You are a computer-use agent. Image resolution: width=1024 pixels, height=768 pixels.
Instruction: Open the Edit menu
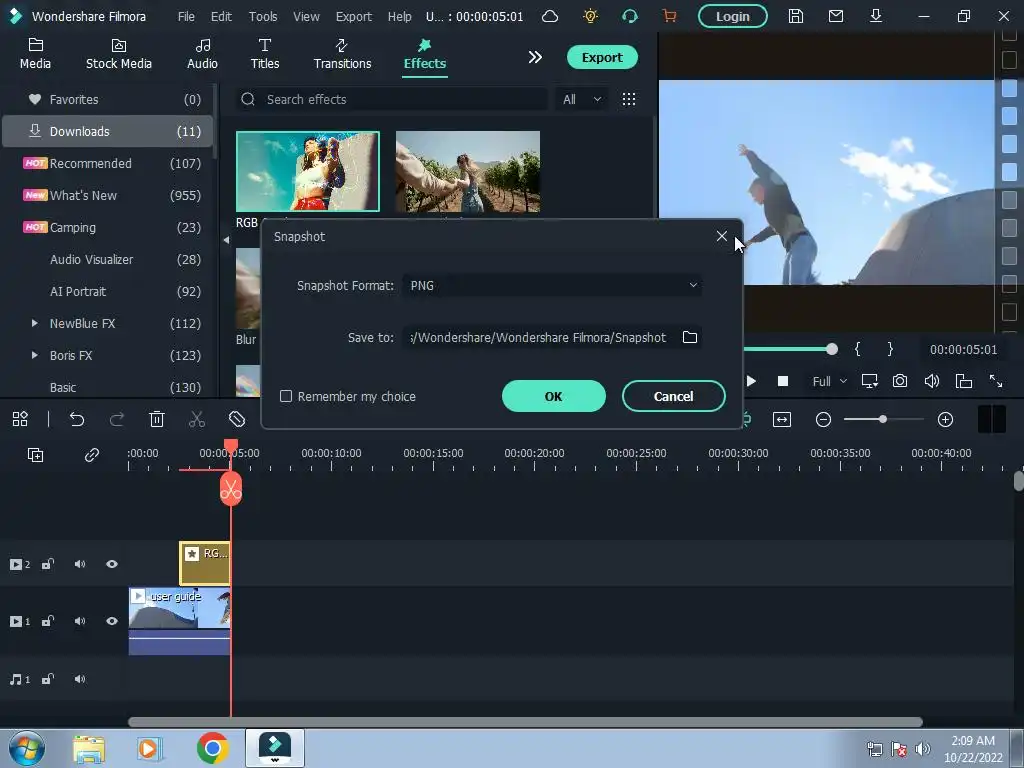tap(221, 16)
